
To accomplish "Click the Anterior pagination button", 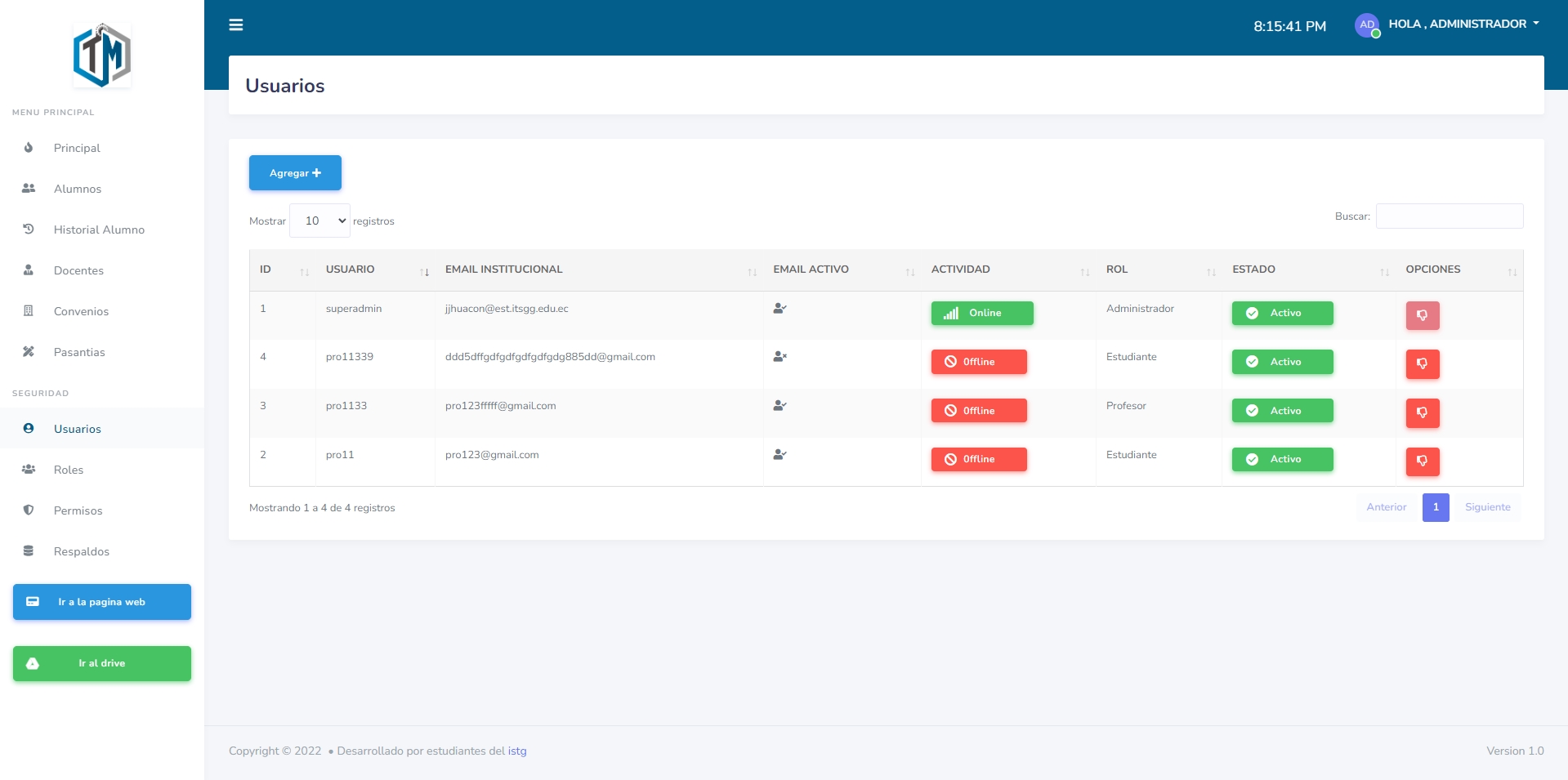I will pyautogui.click(x=1387, y=507).
